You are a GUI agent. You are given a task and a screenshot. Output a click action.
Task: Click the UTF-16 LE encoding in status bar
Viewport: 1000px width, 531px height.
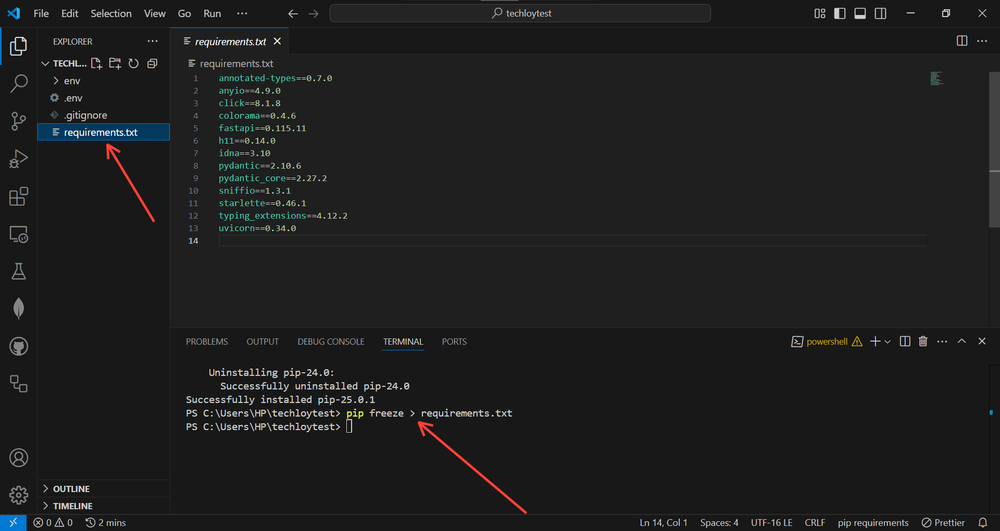(772, 523)
